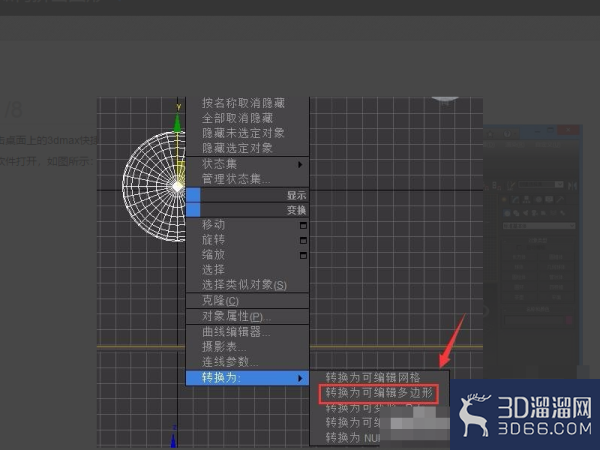Open Utilities panel hammer tab
The width and height of the screenshot is (600, 450).
coord(560,199)
